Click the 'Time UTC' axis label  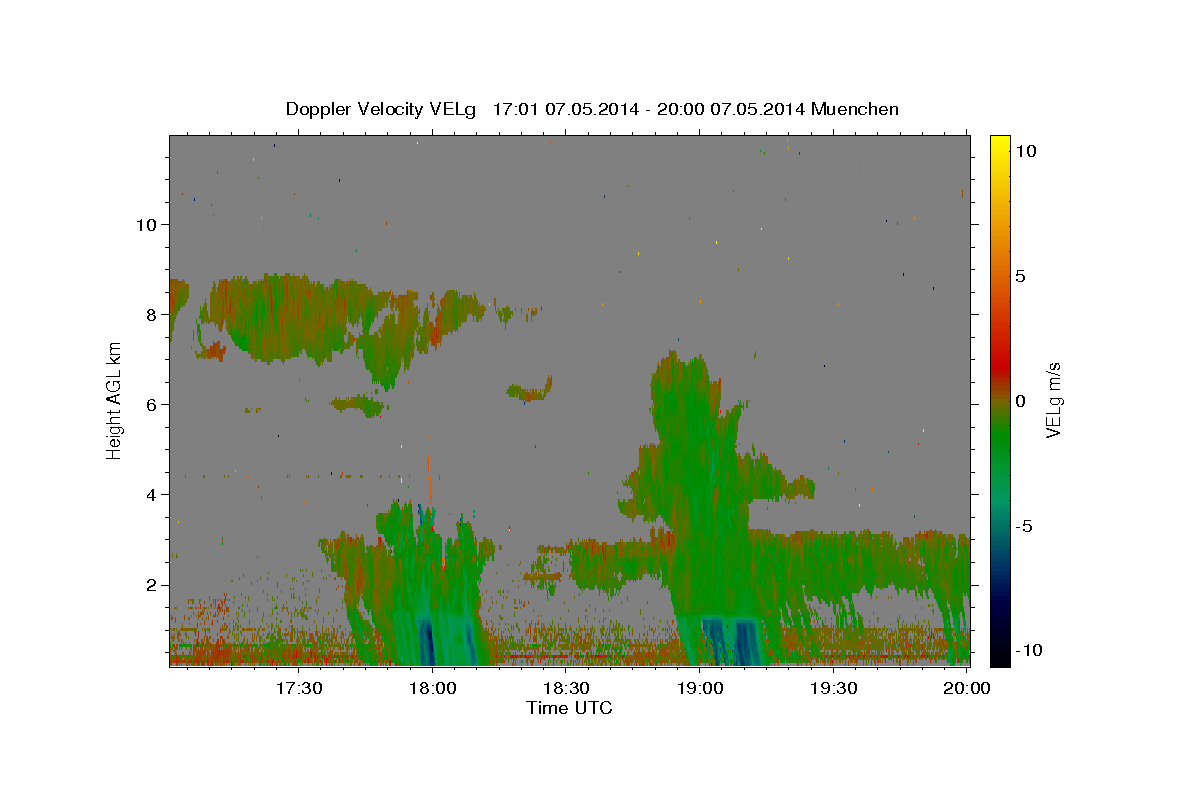pos(569,708)
